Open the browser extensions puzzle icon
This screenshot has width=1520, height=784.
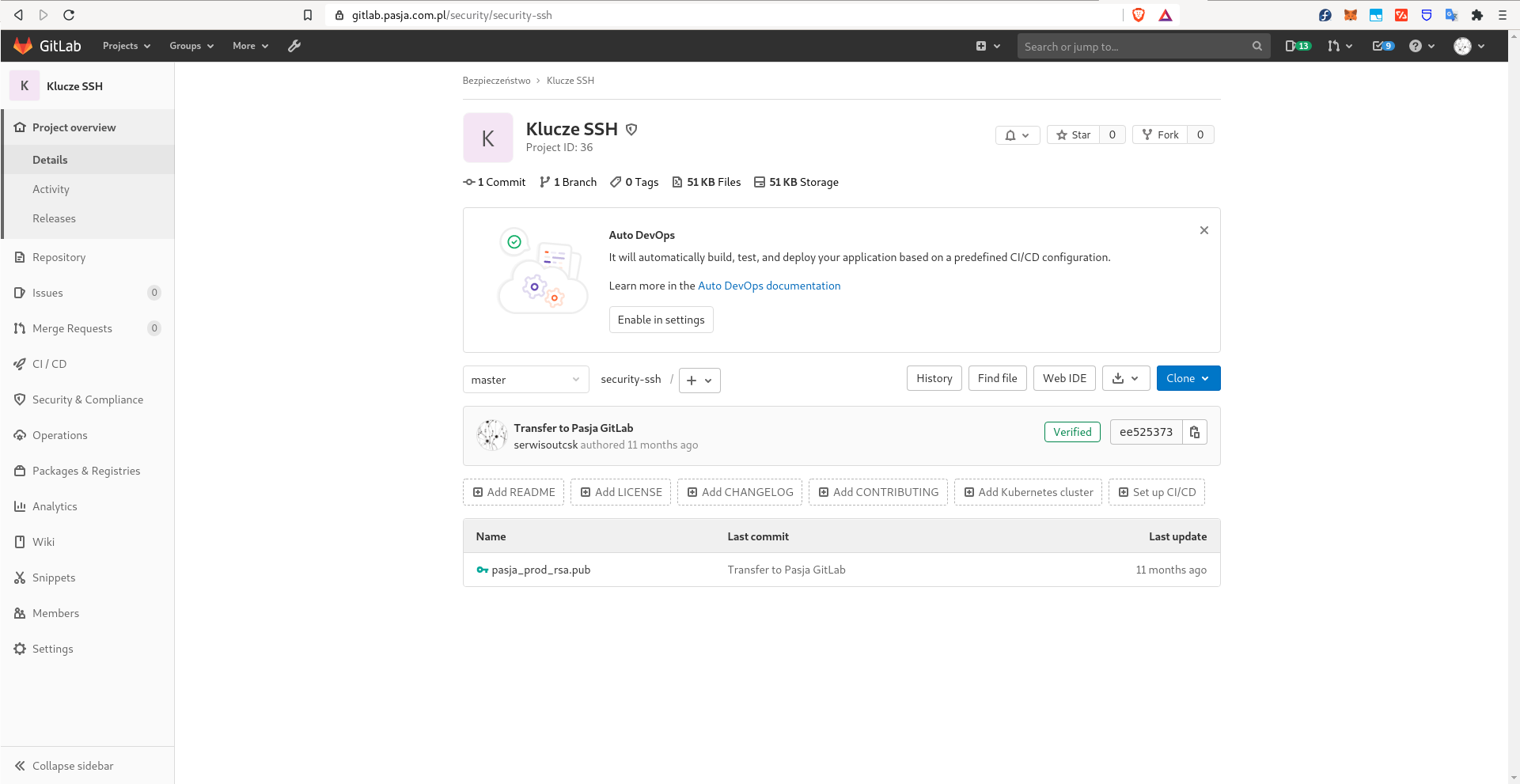(1477, 15)
